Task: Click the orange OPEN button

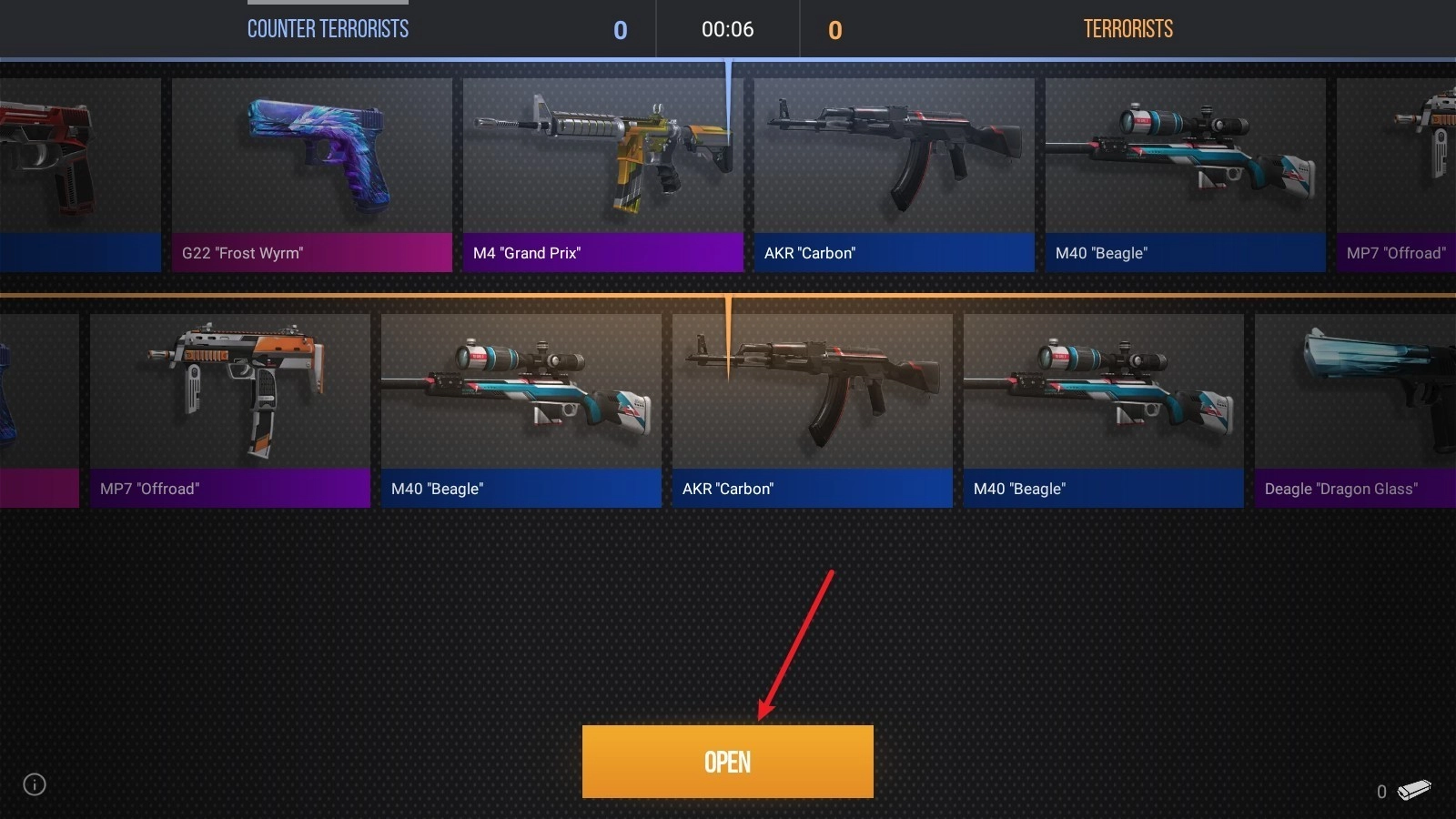Action: point(727,762)
